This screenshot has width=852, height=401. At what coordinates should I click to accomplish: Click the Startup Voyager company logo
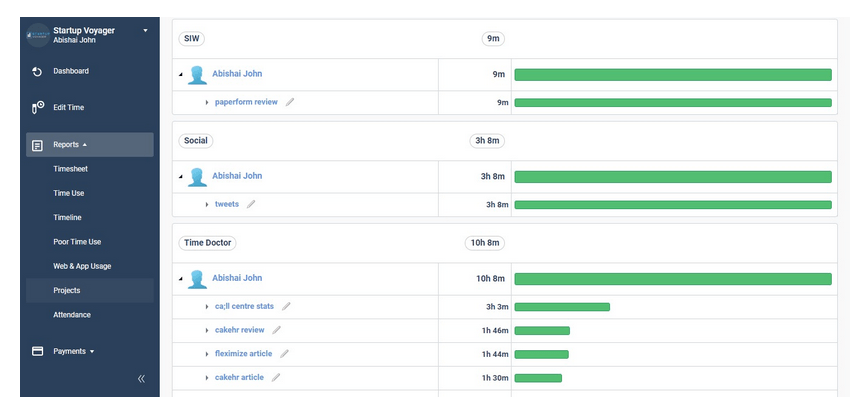37,35
